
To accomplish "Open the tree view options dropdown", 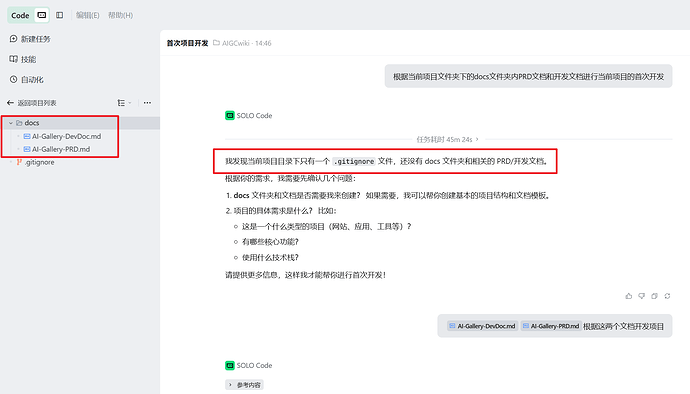I will click(x=124, y=103).
